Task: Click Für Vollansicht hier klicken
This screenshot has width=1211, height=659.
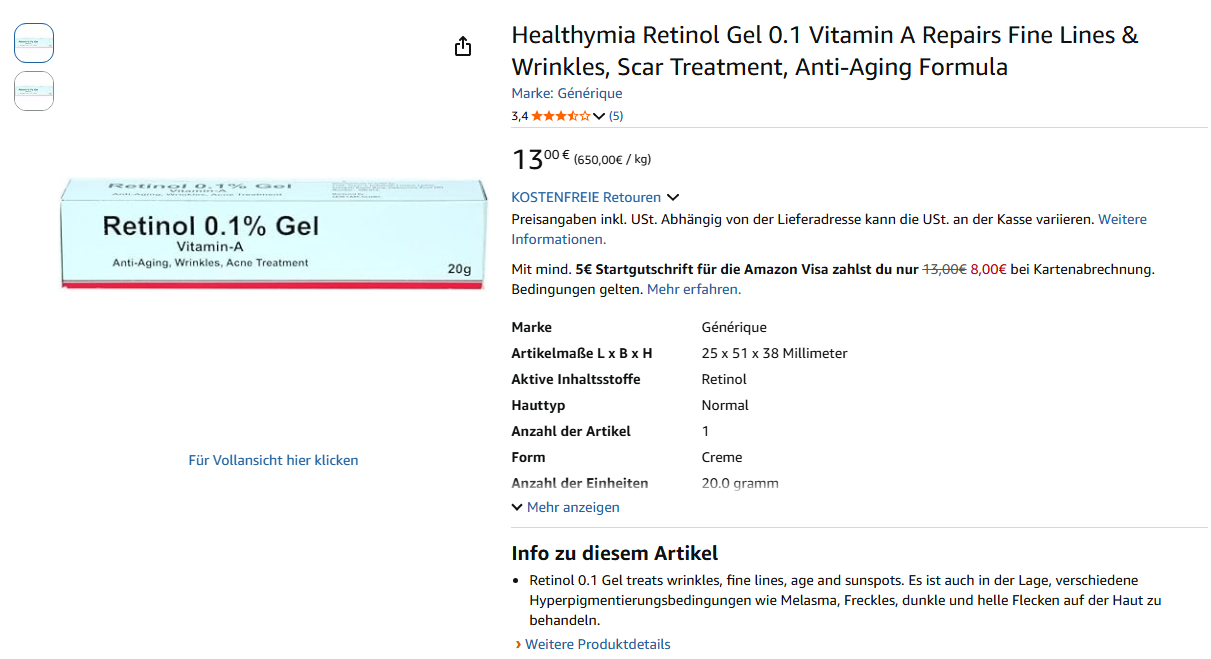Action: coord(273,460)
